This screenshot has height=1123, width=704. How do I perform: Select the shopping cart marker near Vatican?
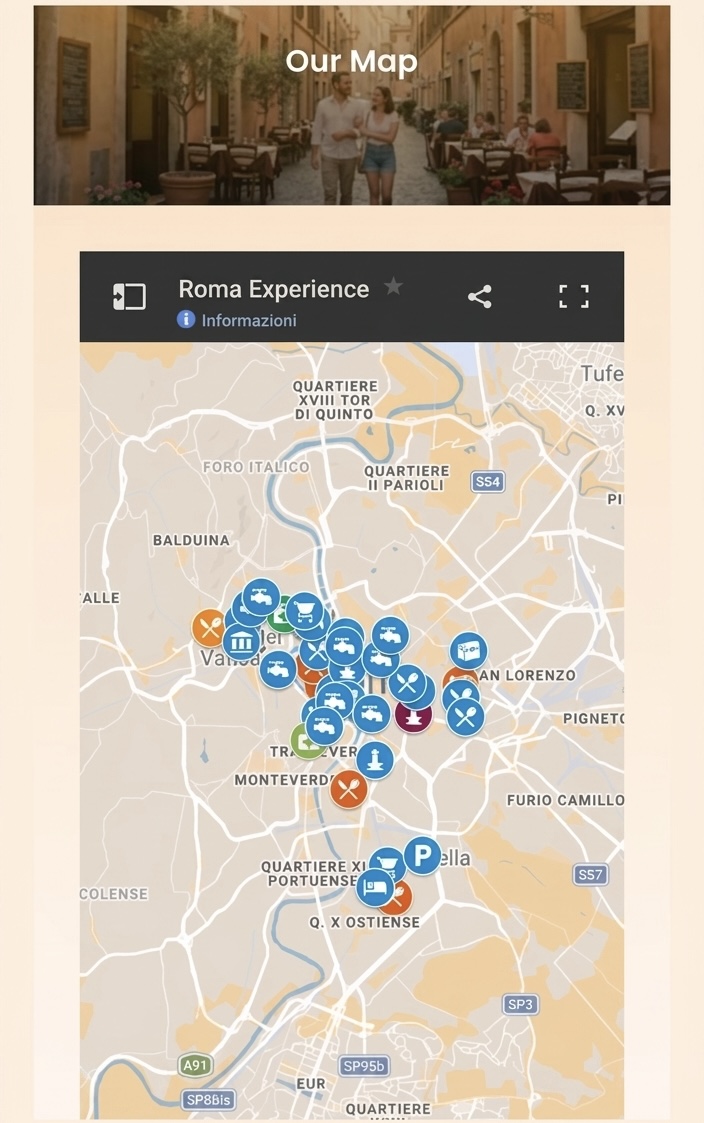(304, 610)
